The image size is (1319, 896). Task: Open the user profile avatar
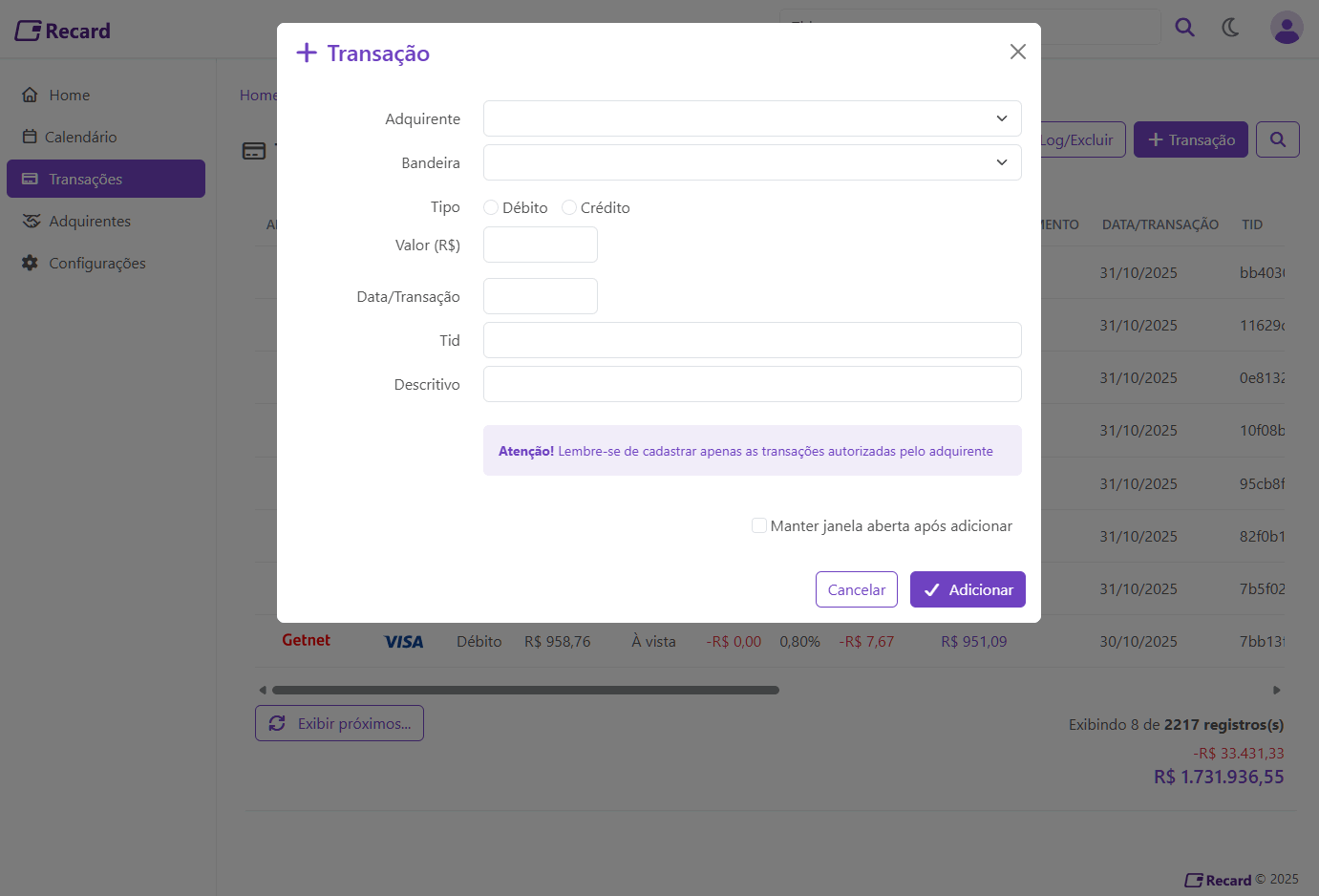[1287, 28]
